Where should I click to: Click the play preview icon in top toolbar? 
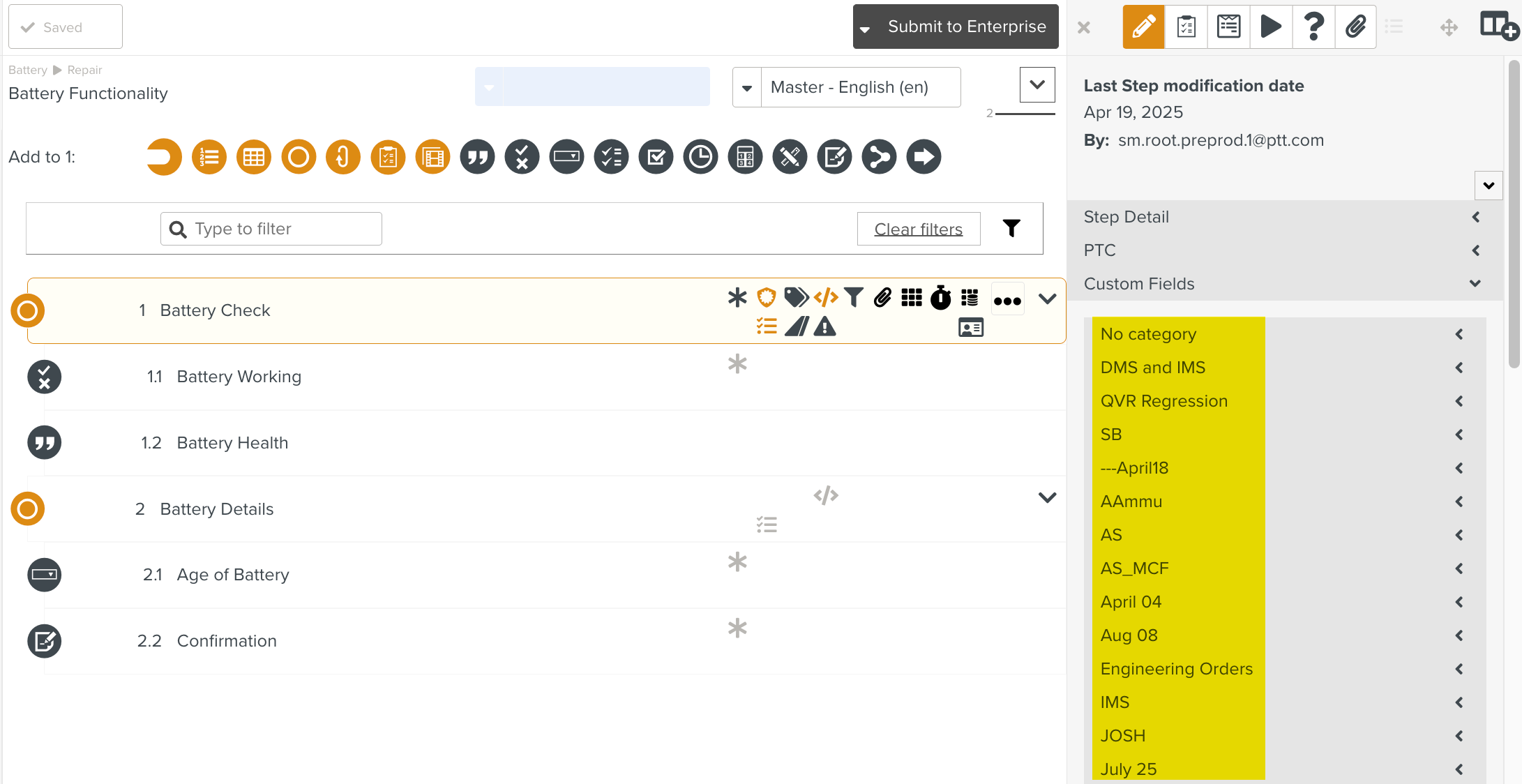[x=1271, y=27]
